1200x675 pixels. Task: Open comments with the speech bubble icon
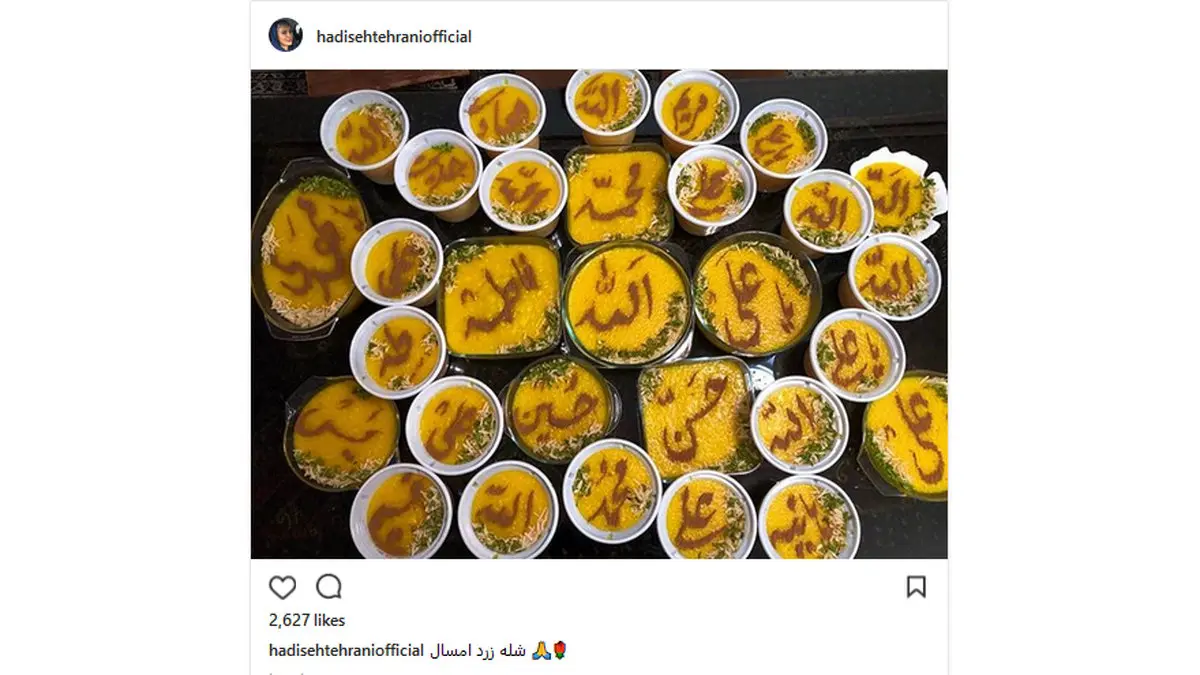[x=329, y=586]
